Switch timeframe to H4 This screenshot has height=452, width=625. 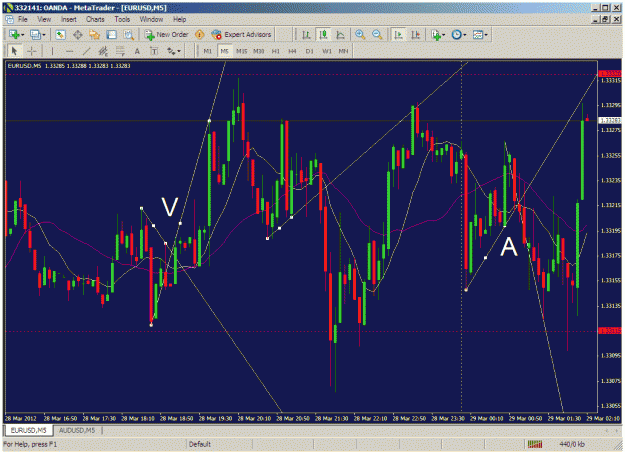point(293,51)
